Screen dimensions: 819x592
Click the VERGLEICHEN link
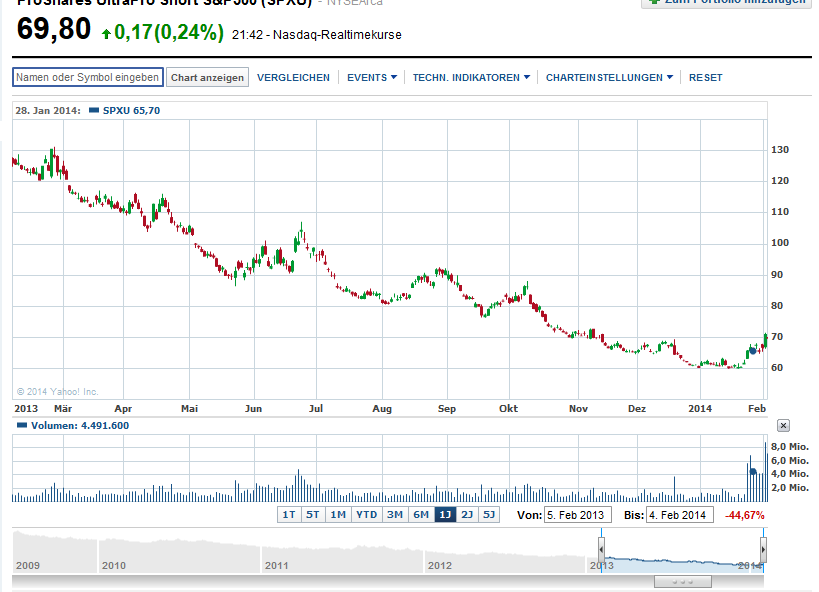(294, 77)
